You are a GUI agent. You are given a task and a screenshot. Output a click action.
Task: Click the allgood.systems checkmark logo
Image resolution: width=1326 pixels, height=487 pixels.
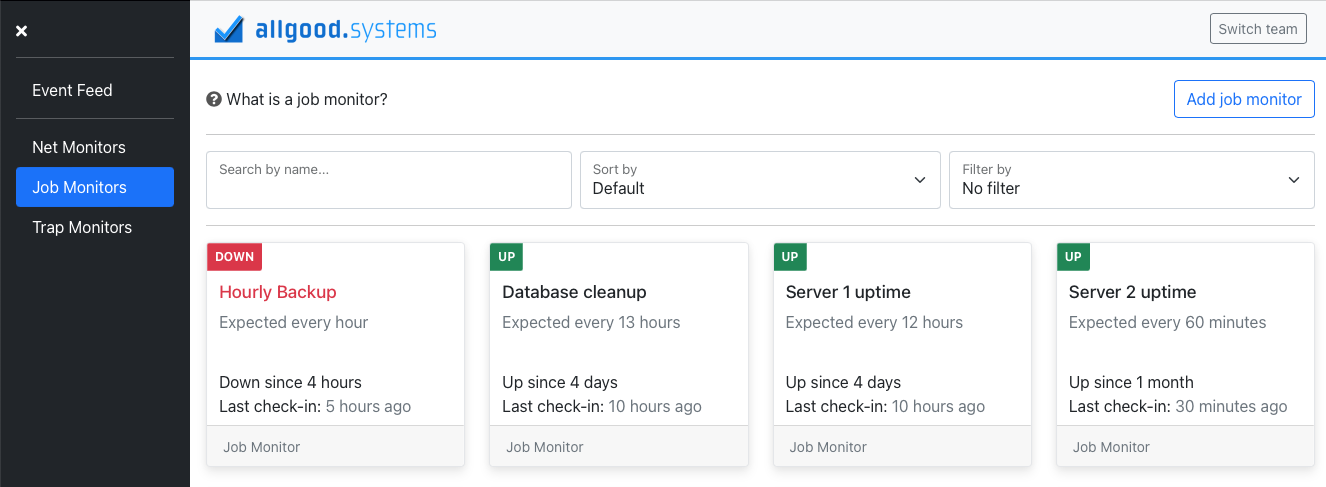229,30
